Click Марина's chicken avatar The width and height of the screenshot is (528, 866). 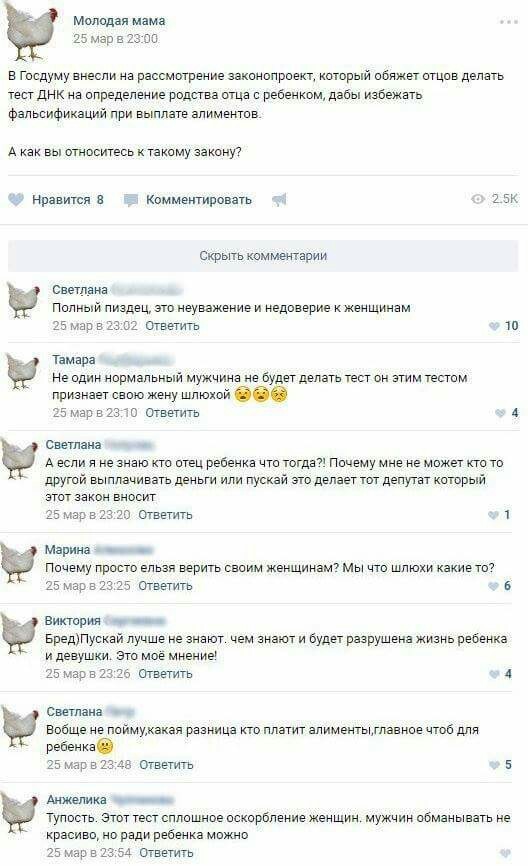point(19,562)
